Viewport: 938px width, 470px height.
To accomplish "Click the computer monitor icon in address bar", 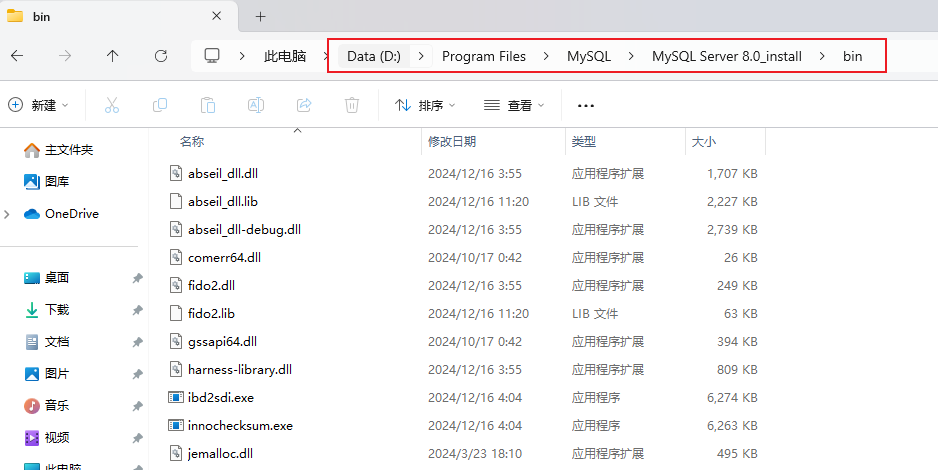I will click(212, 56).
